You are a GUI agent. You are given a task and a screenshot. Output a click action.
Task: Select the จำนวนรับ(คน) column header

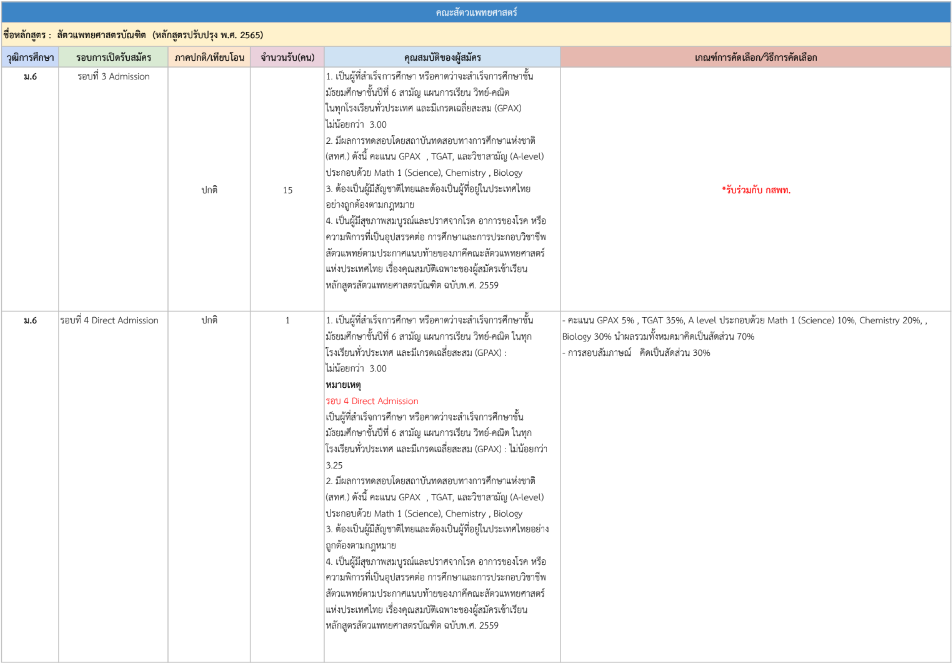pyautogui.click(x=287, y=58)
